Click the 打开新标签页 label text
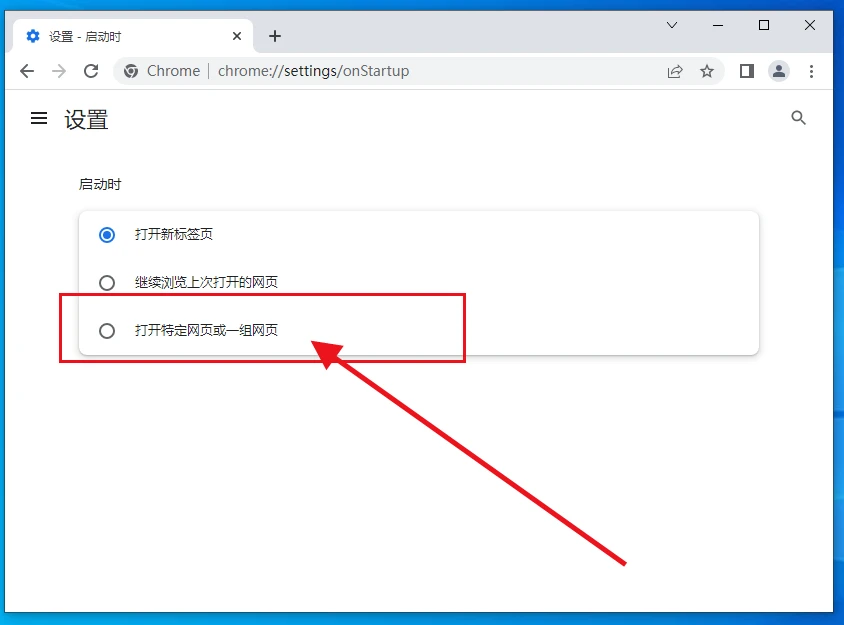 coord(174,235)
